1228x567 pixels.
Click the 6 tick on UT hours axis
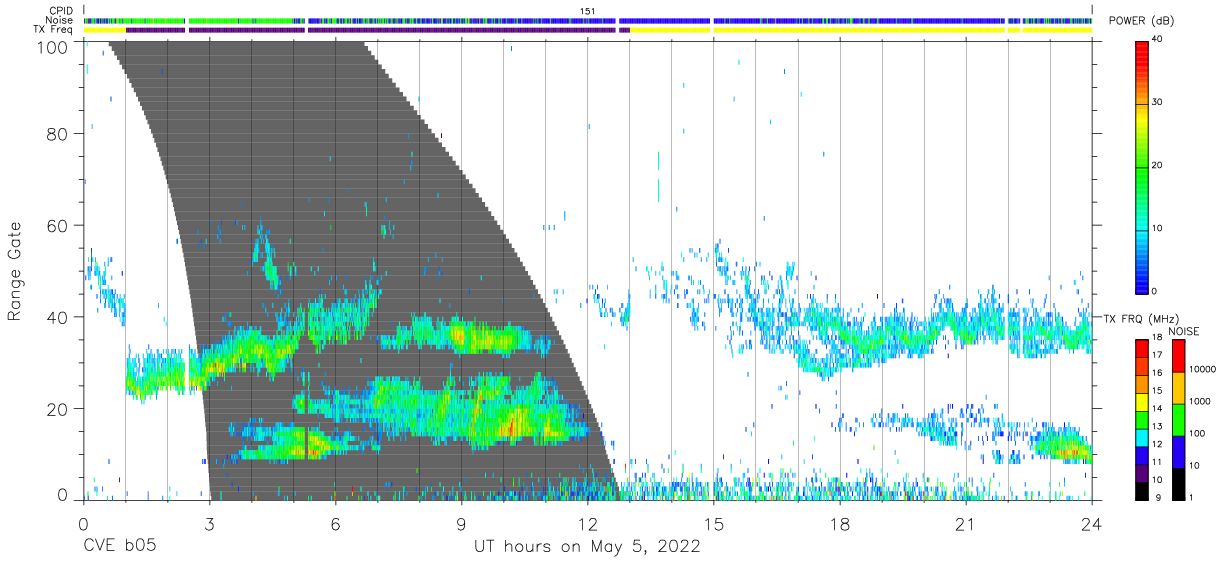335,522
